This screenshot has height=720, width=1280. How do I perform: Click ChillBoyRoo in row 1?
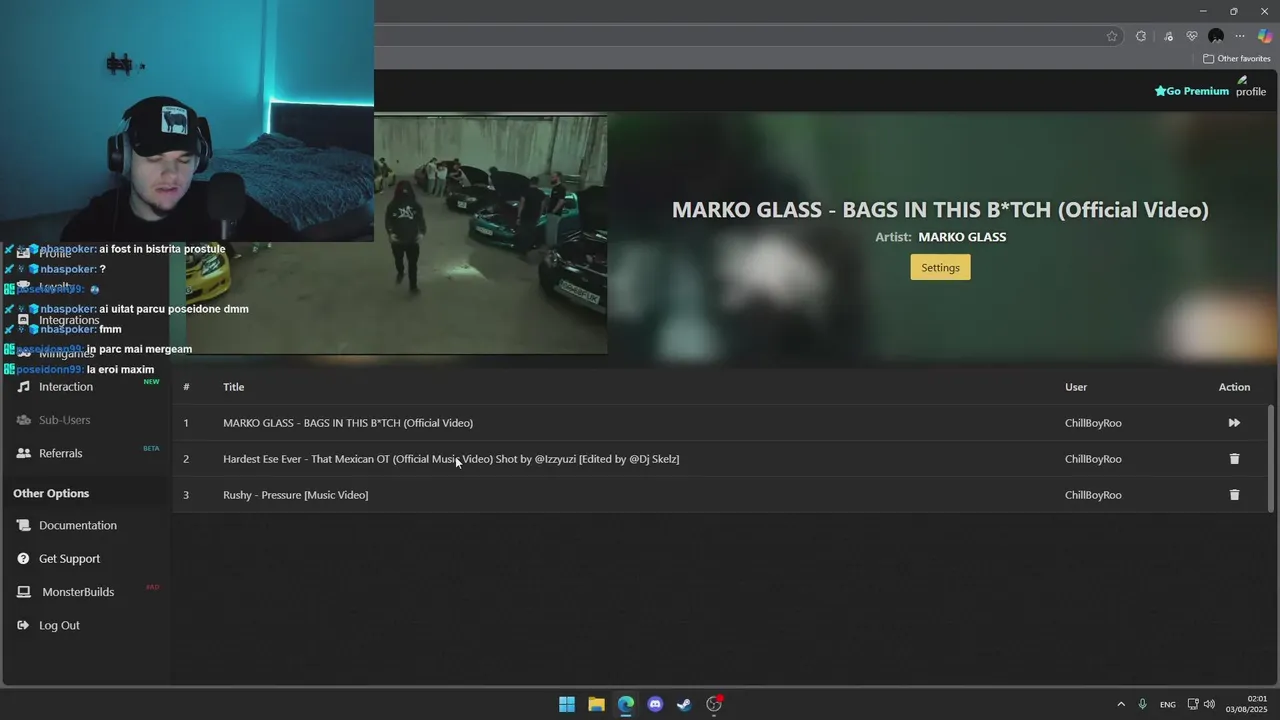1093,423
